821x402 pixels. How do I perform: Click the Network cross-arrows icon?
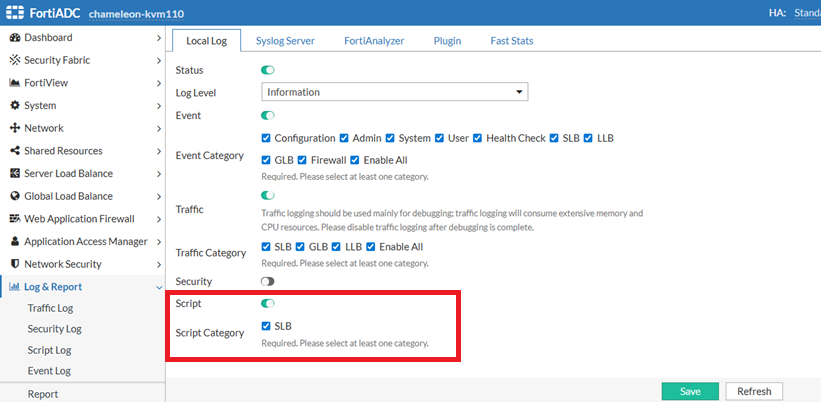pos(15,128)
